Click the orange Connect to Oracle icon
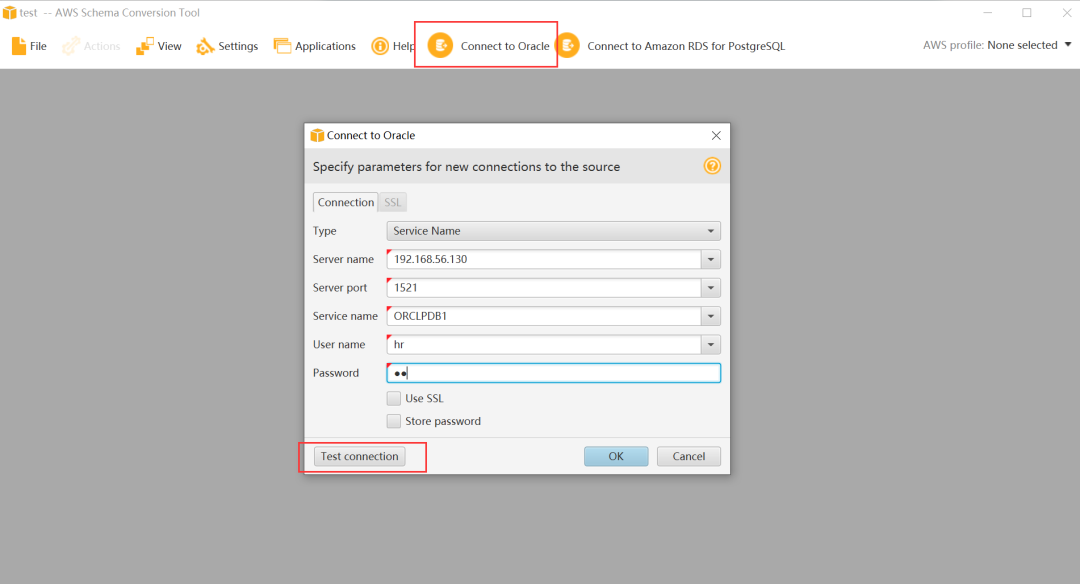Screen dimensions: 1080x584 441,45
